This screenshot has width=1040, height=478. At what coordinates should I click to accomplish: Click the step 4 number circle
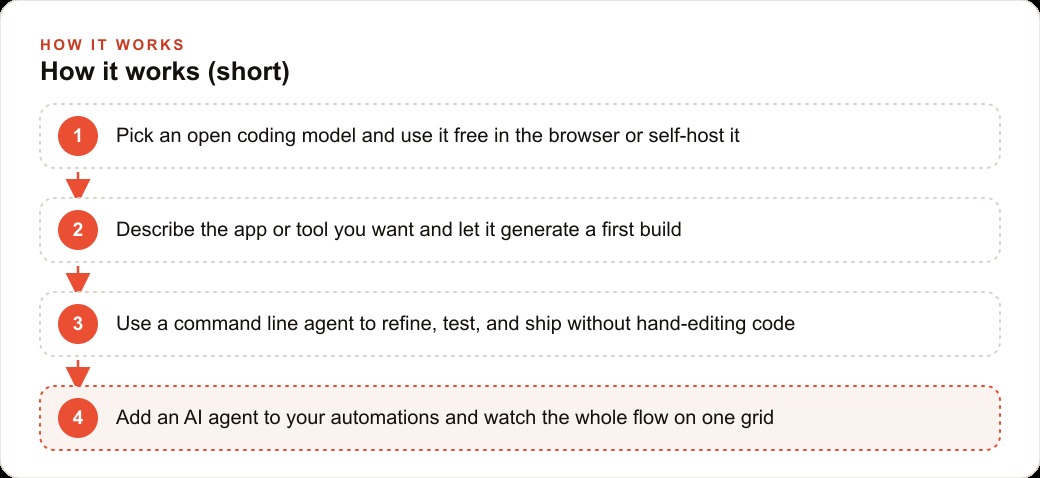pos(78,418)
